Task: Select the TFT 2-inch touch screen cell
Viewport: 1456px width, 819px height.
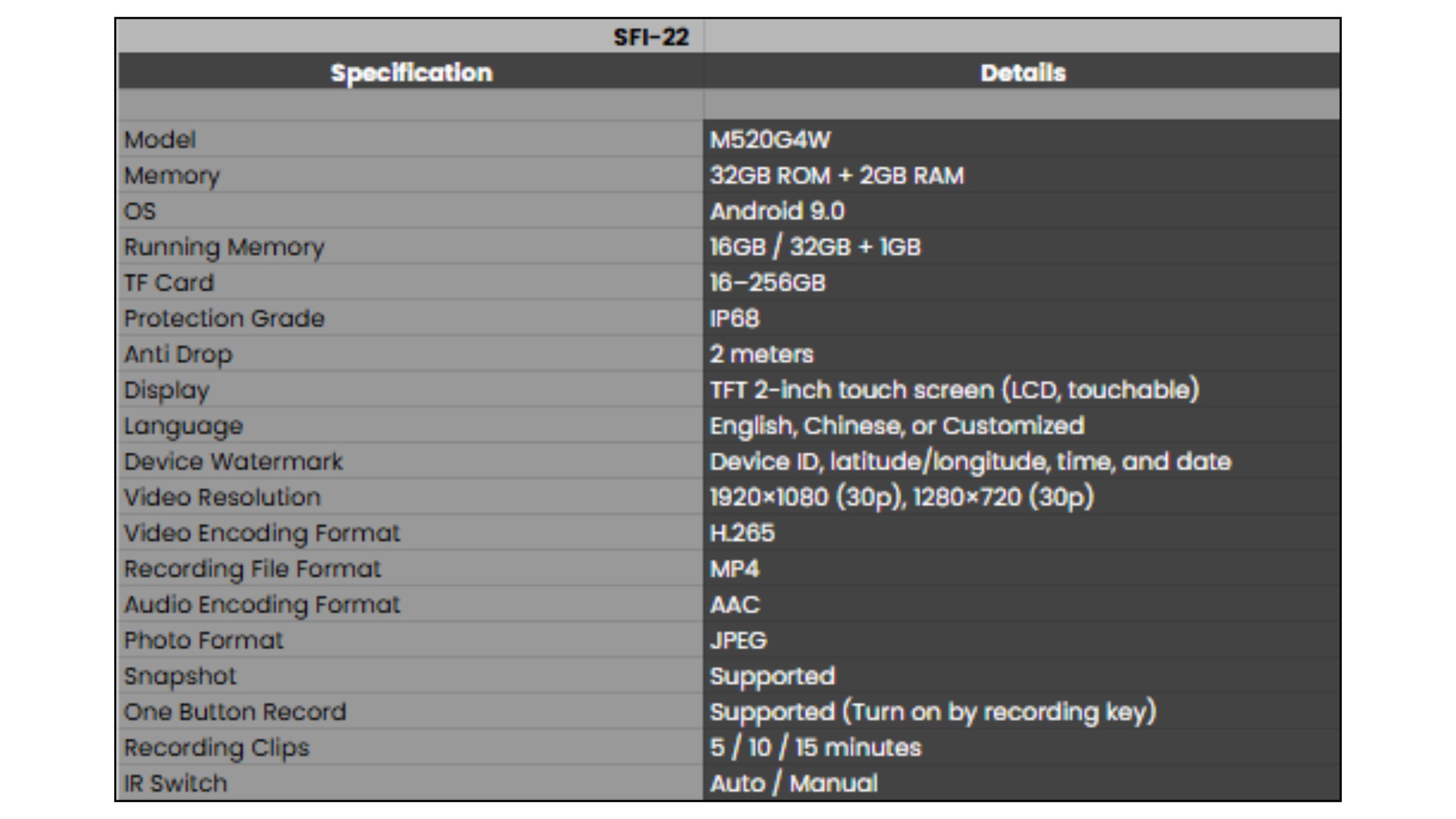Action: coord(954,390)
